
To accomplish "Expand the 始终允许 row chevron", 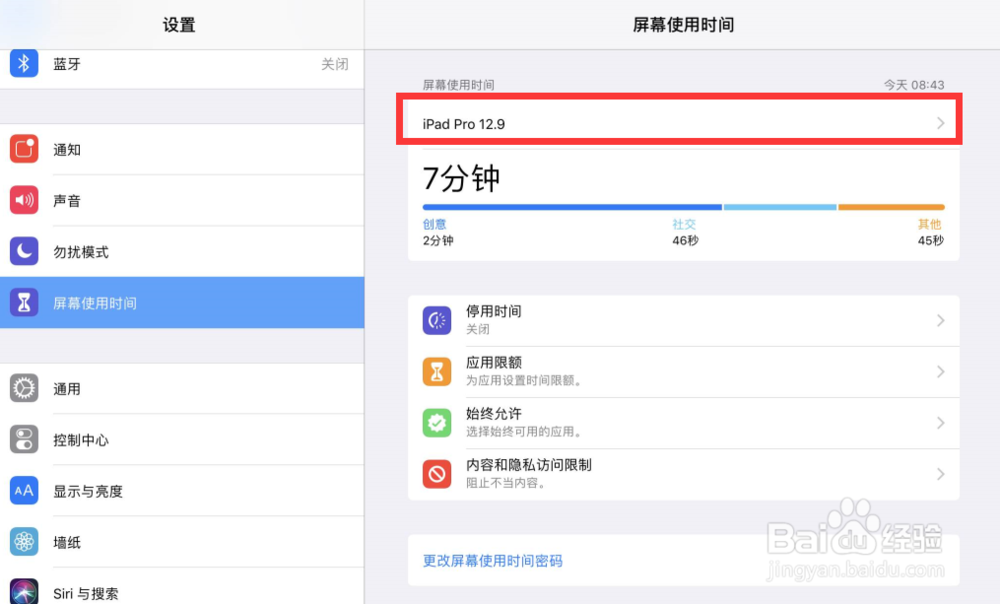I will (x=941, y=422).
